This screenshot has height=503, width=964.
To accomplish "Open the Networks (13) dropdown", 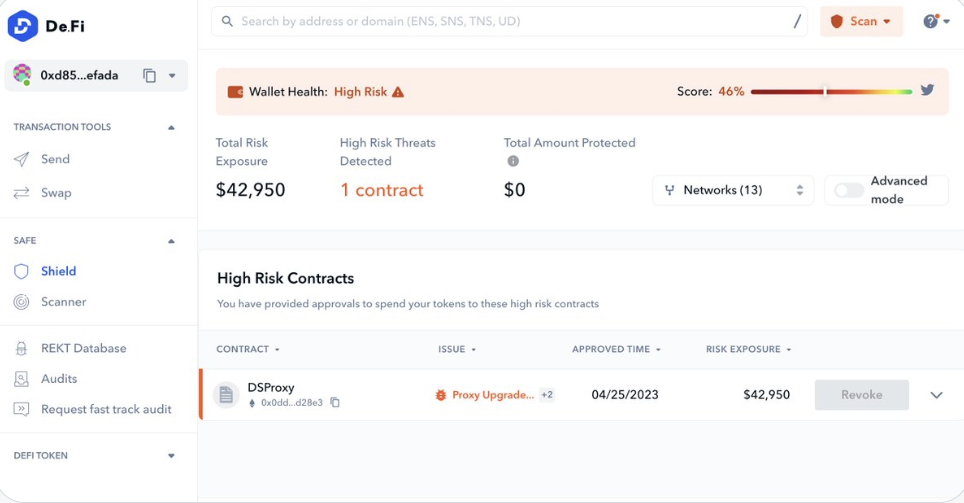I will (x=733, y=190).
